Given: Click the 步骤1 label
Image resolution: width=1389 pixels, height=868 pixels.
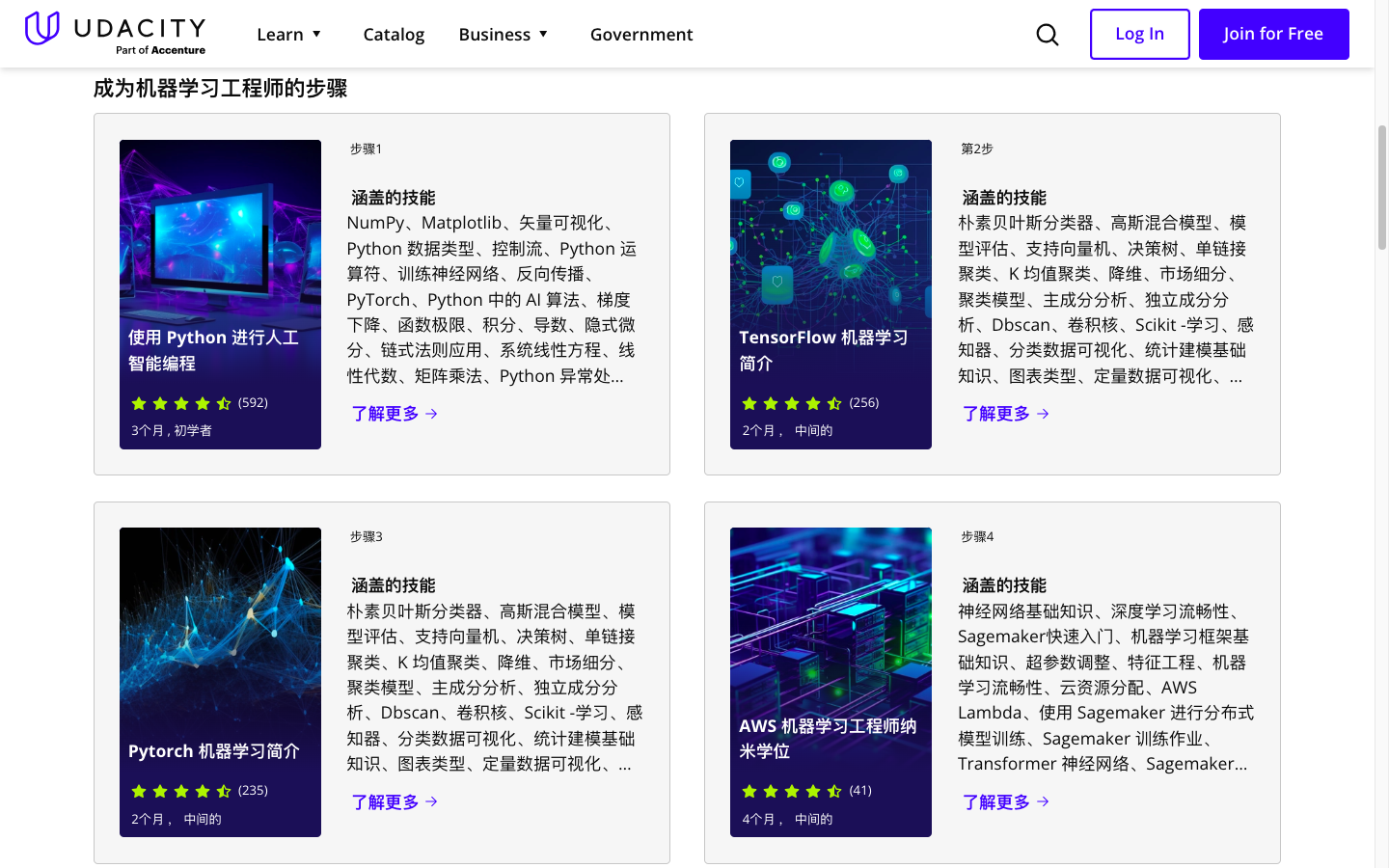Looking at the screenshot, I should coord(367,149).
